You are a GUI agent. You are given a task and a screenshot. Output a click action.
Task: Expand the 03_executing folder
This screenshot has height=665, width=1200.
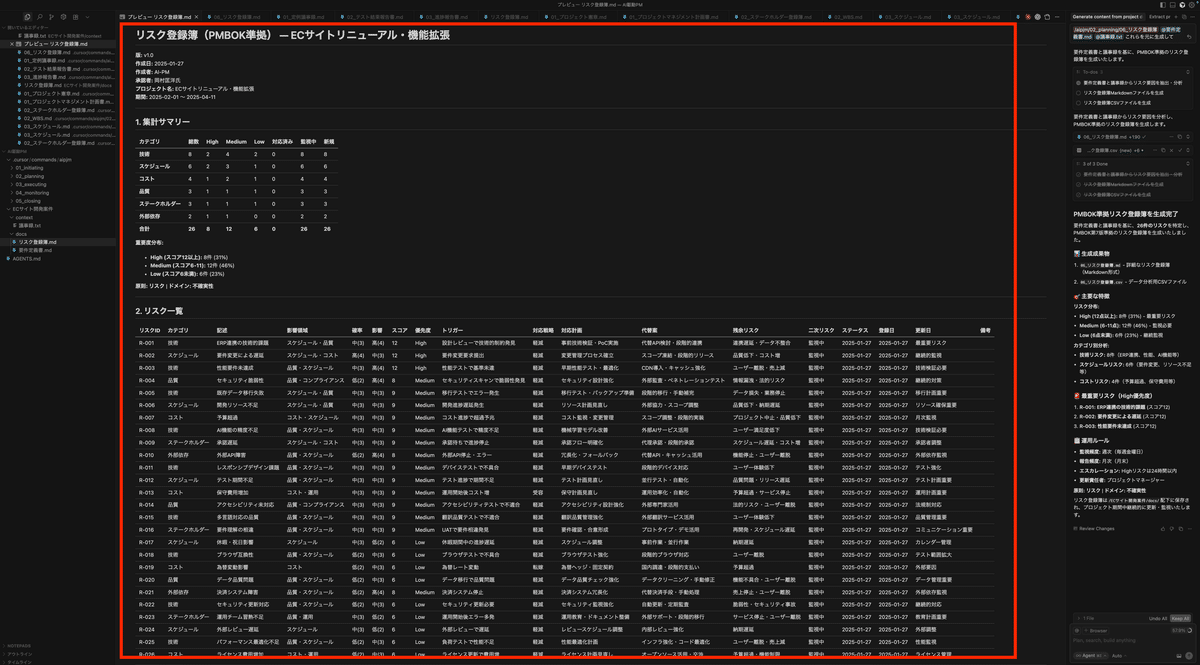pos(60,185)
